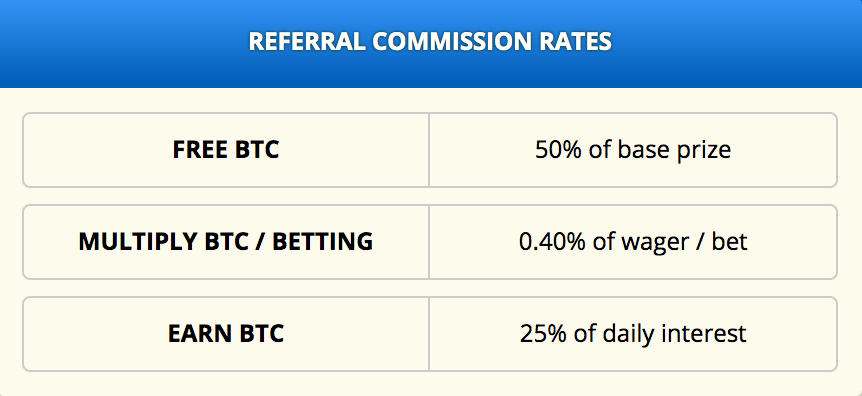Select the MULTIPLY BTC / BETTING label cell
The width and height of the screenshot is (862, 396).
(226, 242)
